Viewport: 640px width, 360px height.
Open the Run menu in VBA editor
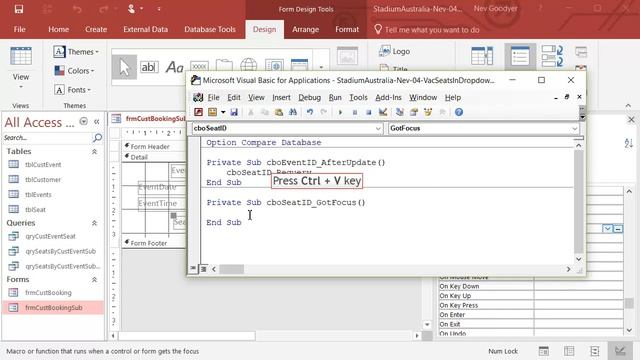coord(335,98)
